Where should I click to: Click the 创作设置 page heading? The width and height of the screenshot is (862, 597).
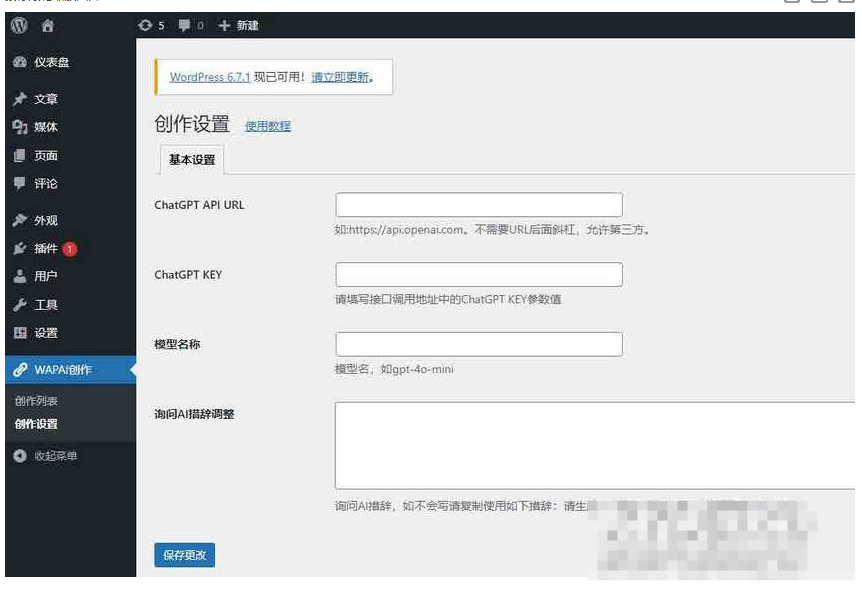(192, 124)
